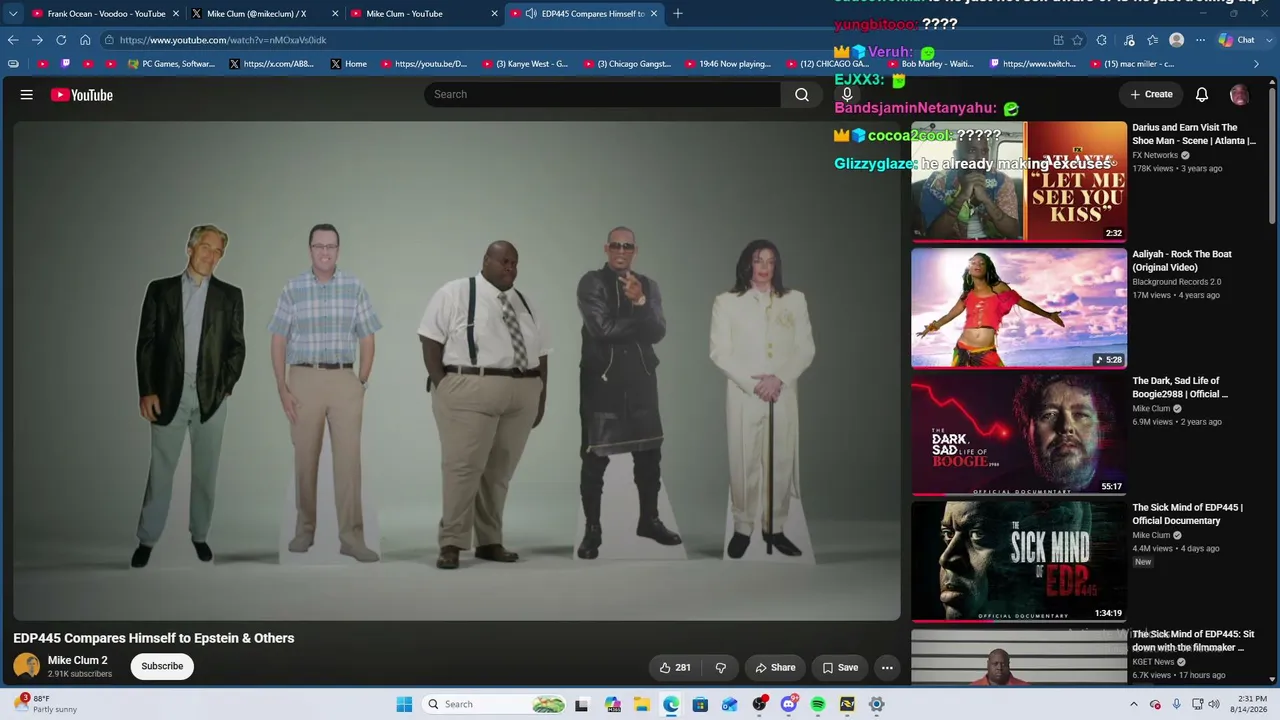This screenshot has width=1280, height=720.
Task: Open the Kanye West bookmark
Action: coord(526,64)
